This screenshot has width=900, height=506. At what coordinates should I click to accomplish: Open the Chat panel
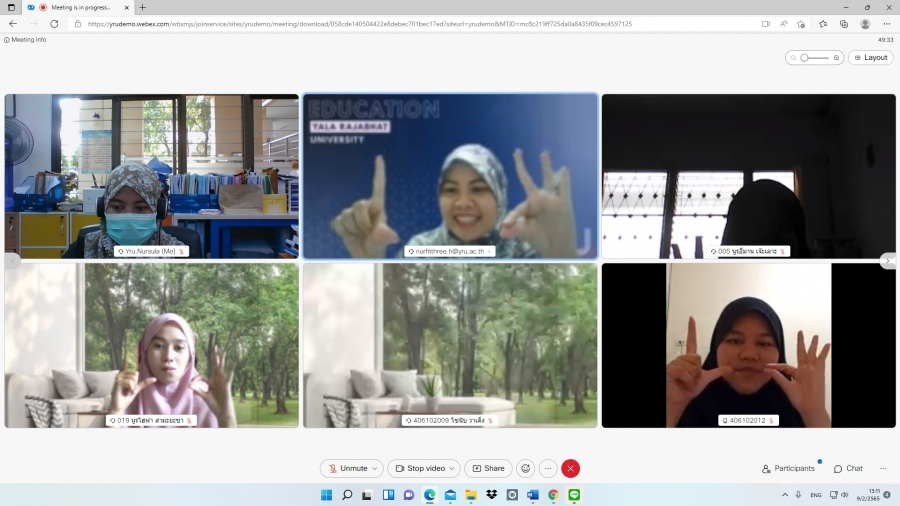coord(848,468)
